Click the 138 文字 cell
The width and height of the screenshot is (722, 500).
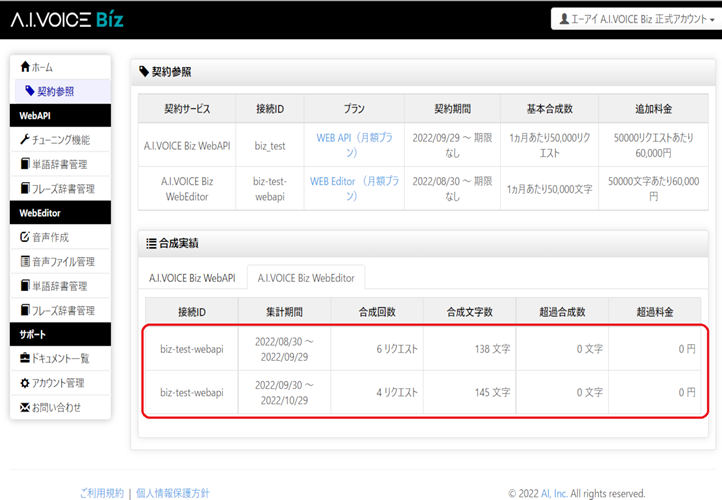point(470,349)
